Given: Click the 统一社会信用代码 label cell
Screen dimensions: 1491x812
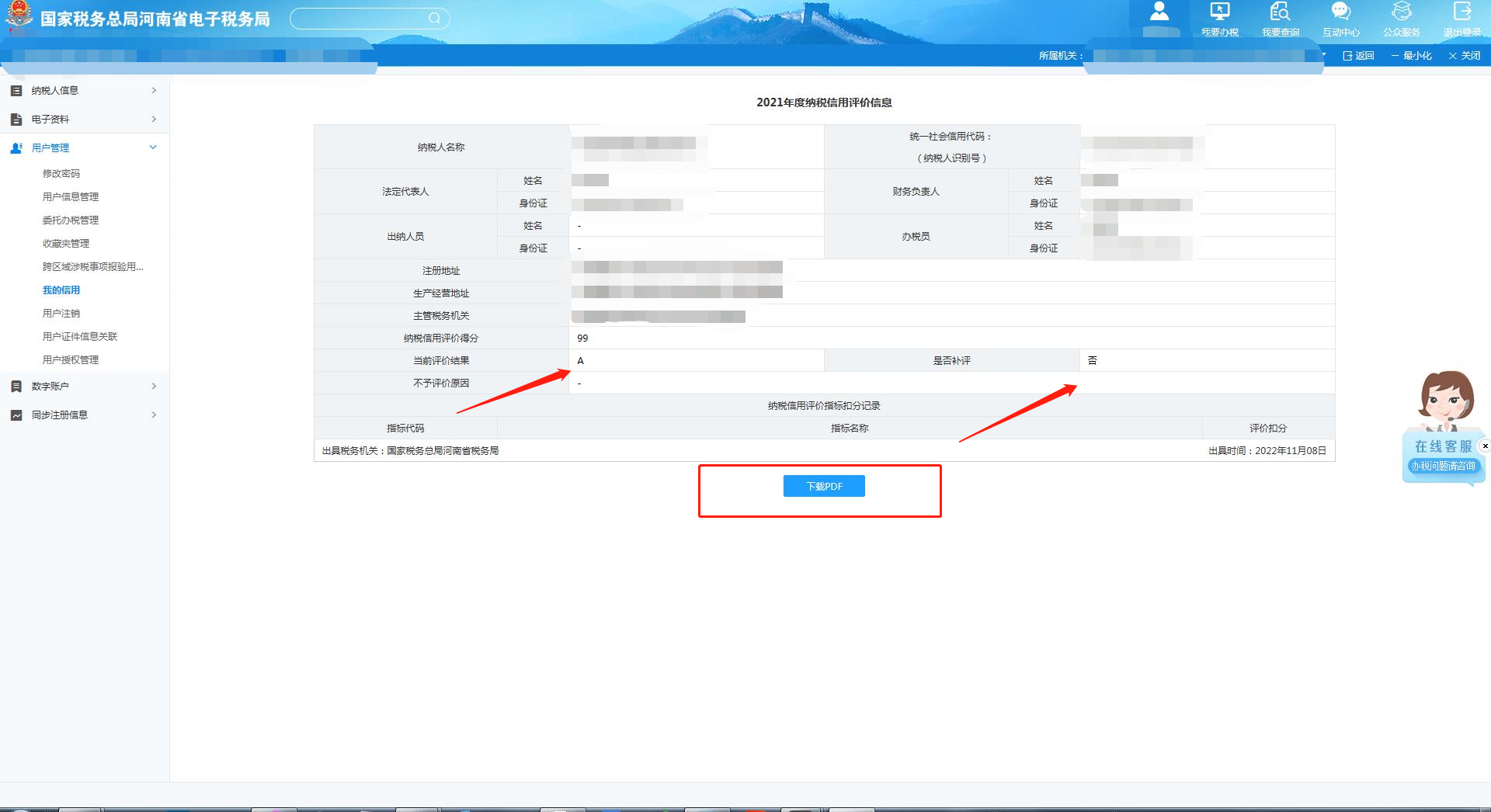Looking at the screenshot, I should click(951, 147).
